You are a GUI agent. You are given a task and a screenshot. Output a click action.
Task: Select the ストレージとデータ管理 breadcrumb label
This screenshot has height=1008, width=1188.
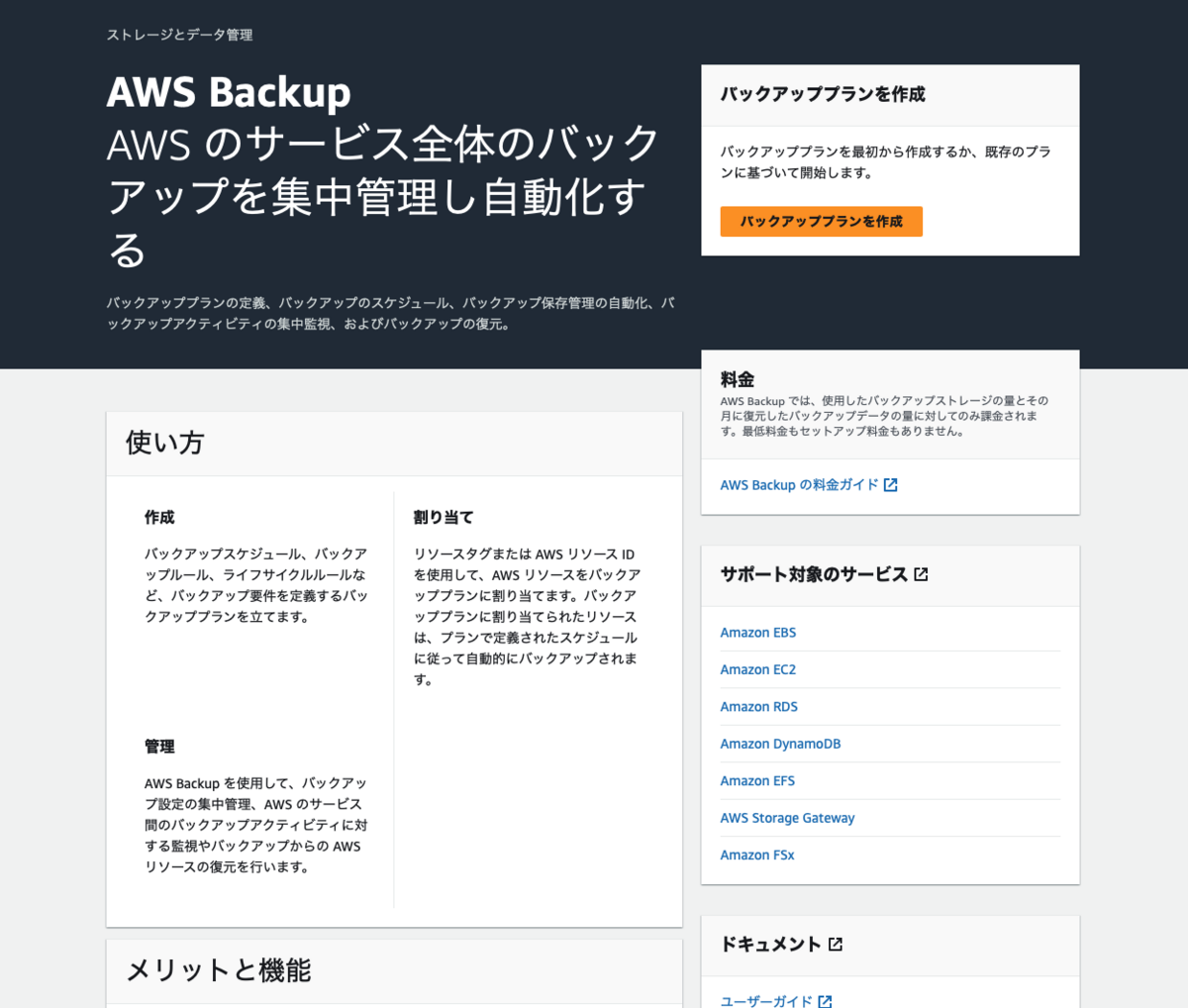(179, 35)
